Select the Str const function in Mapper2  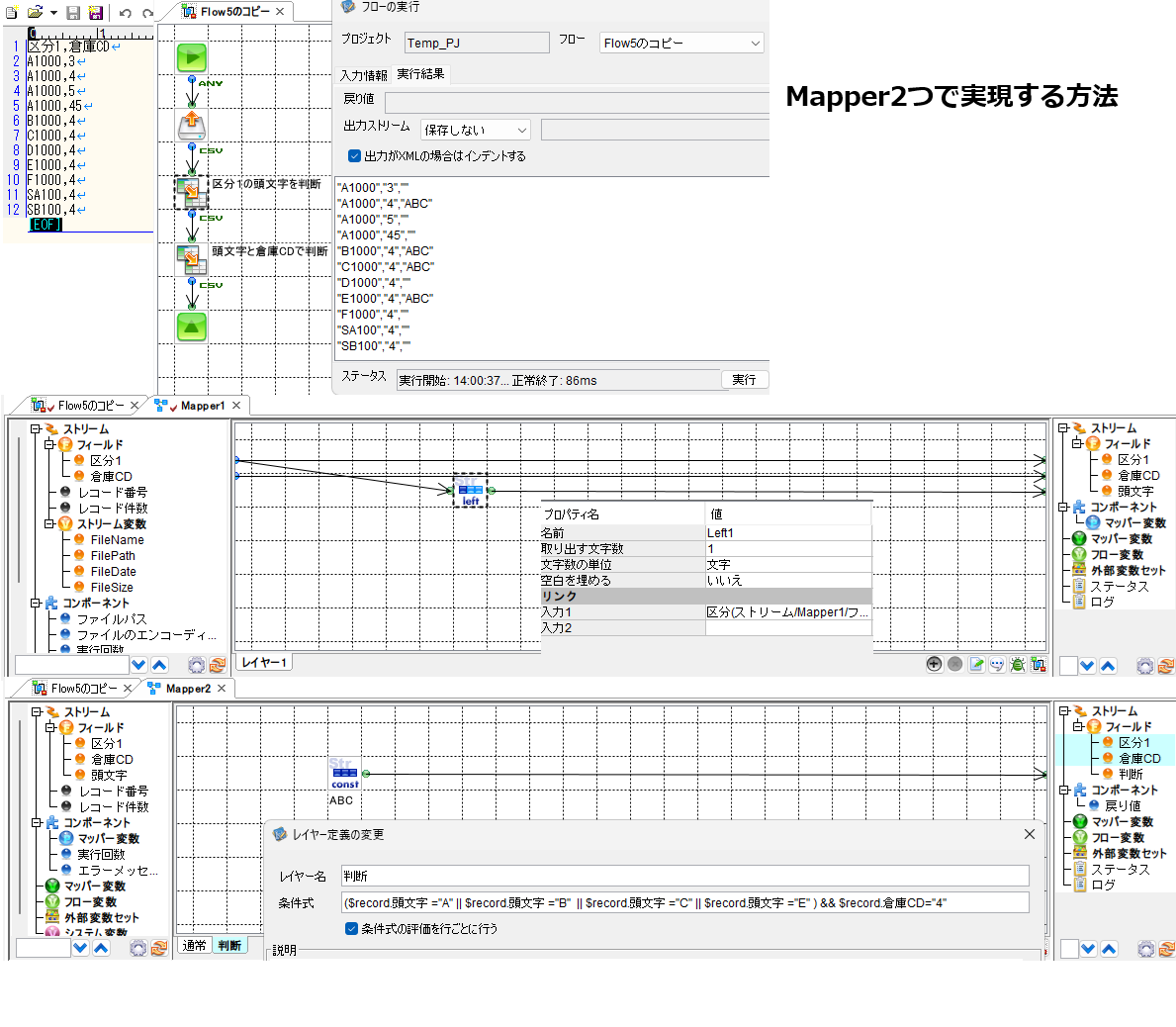point(345,774)
